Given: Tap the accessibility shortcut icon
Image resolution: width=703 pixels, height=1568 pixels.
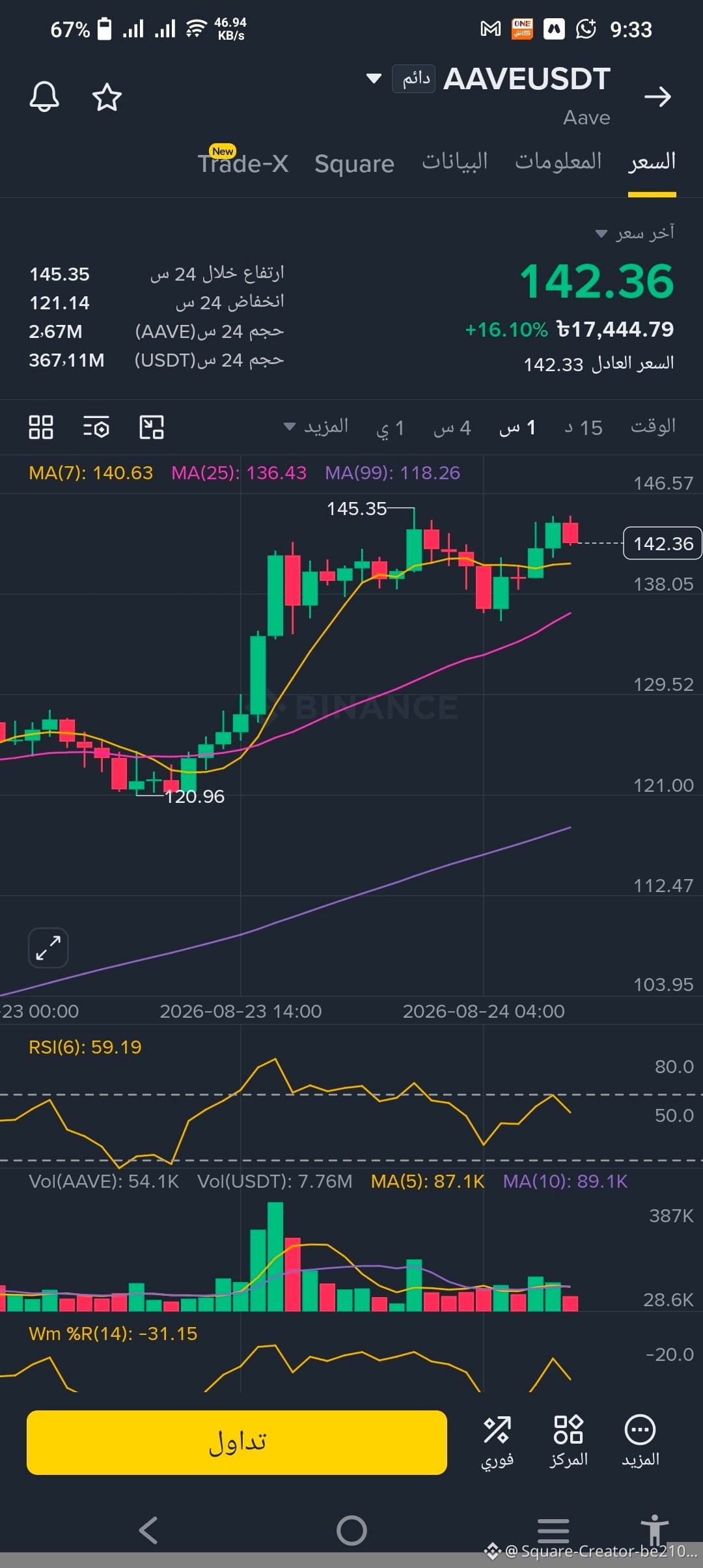Looking at the screenshot, I should coord(654,1529).
